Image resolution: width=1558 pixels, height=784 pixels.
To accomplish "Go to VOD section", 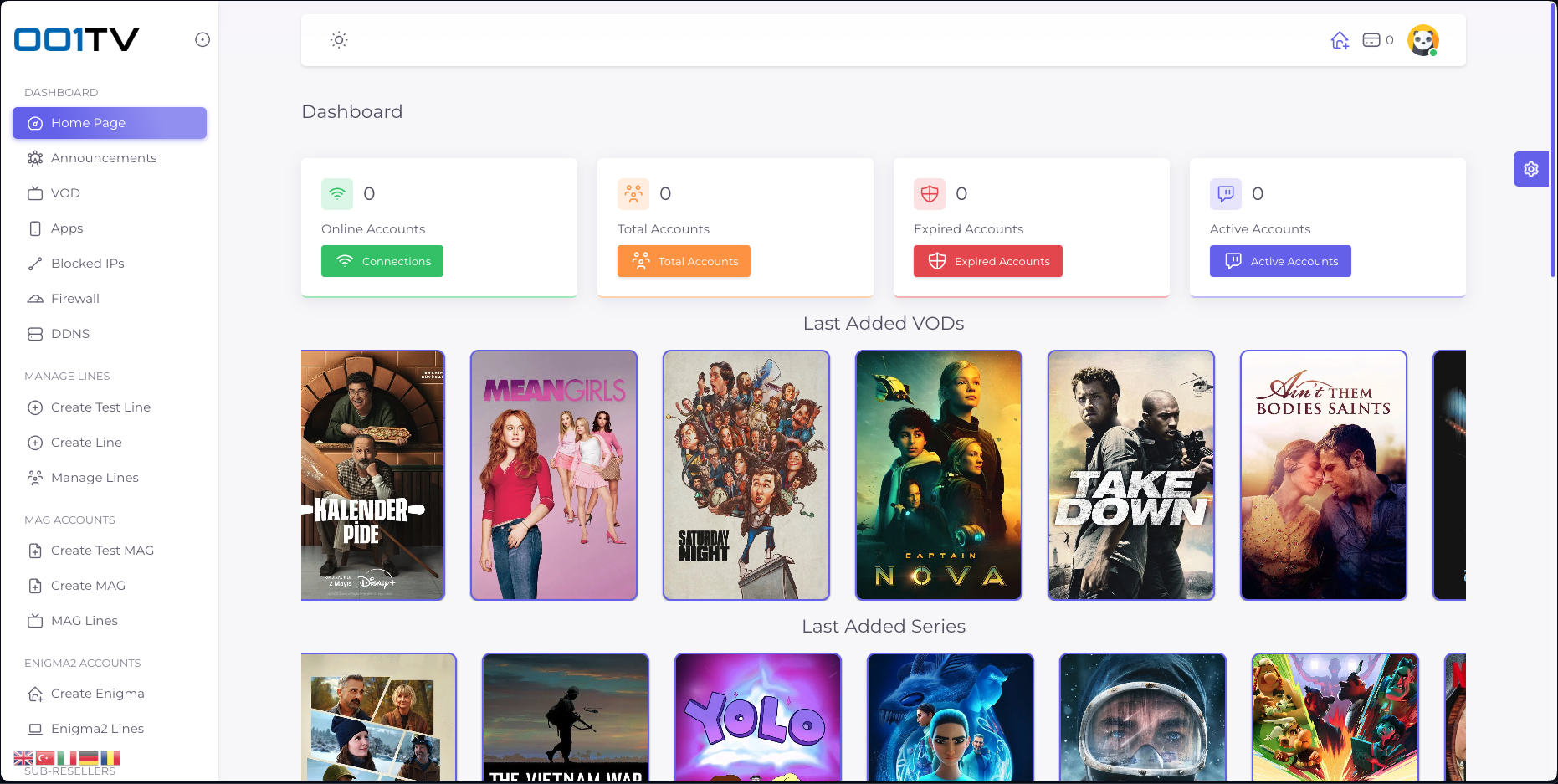I will pos(110,193).
